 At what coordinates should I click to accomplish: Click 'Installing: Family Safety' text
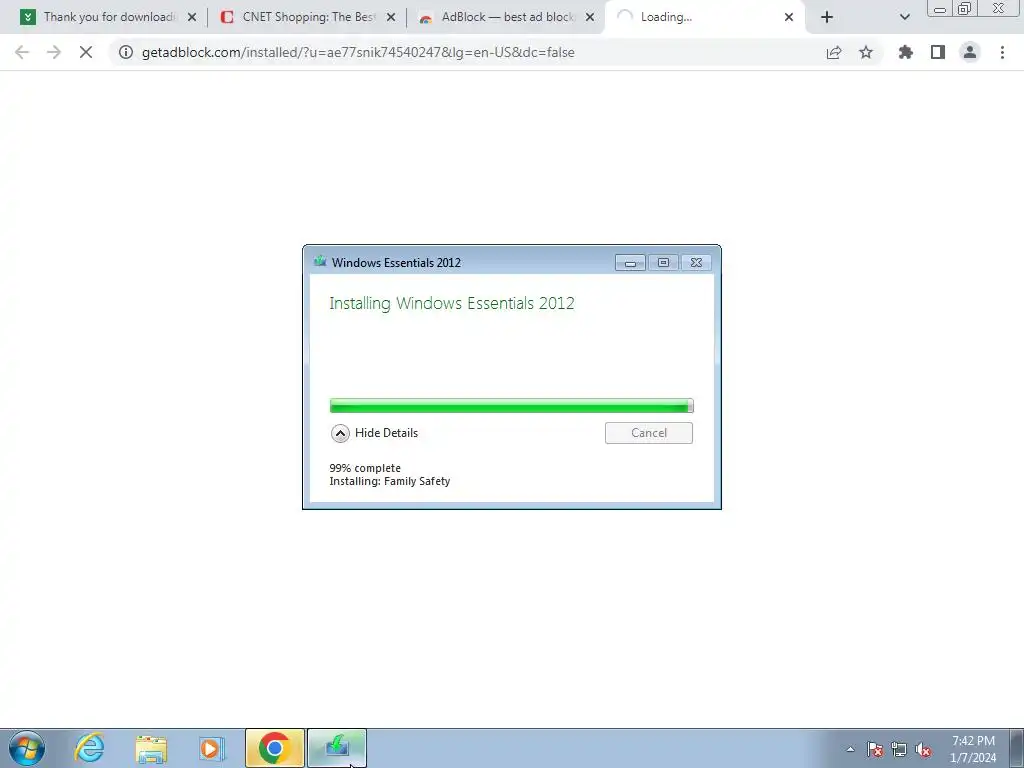tap(390, 481)
